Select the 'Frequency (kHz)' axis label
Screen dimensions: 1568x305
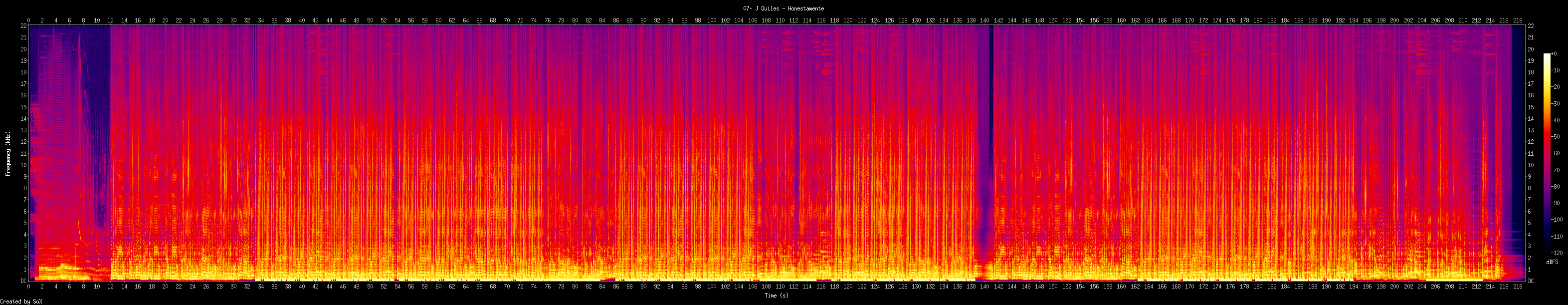click(8, 153)
